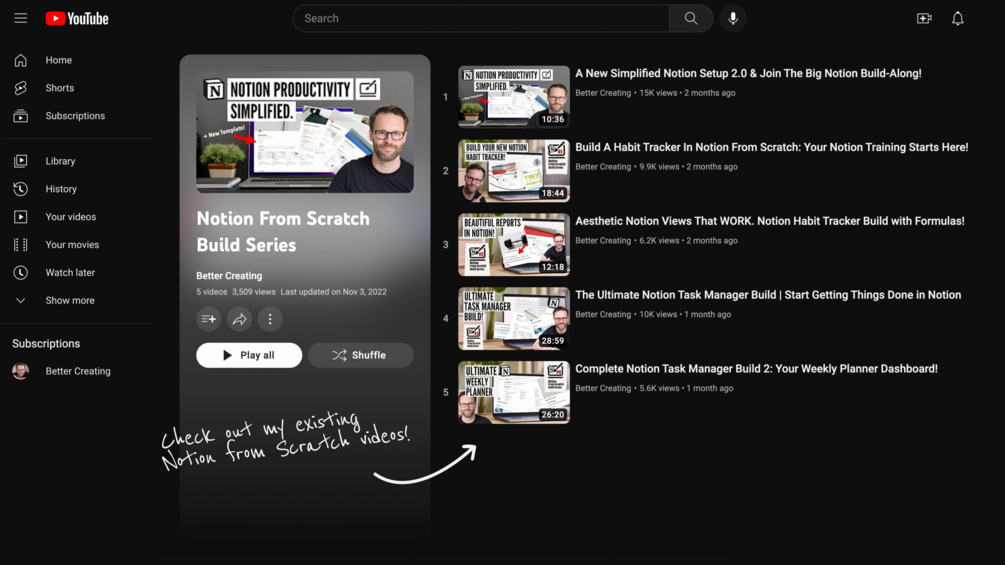Screen dimensions: 1005x565
Task: Click 'Last updated on Nov 3, 2022' text
Action: [x=333, y=291]
